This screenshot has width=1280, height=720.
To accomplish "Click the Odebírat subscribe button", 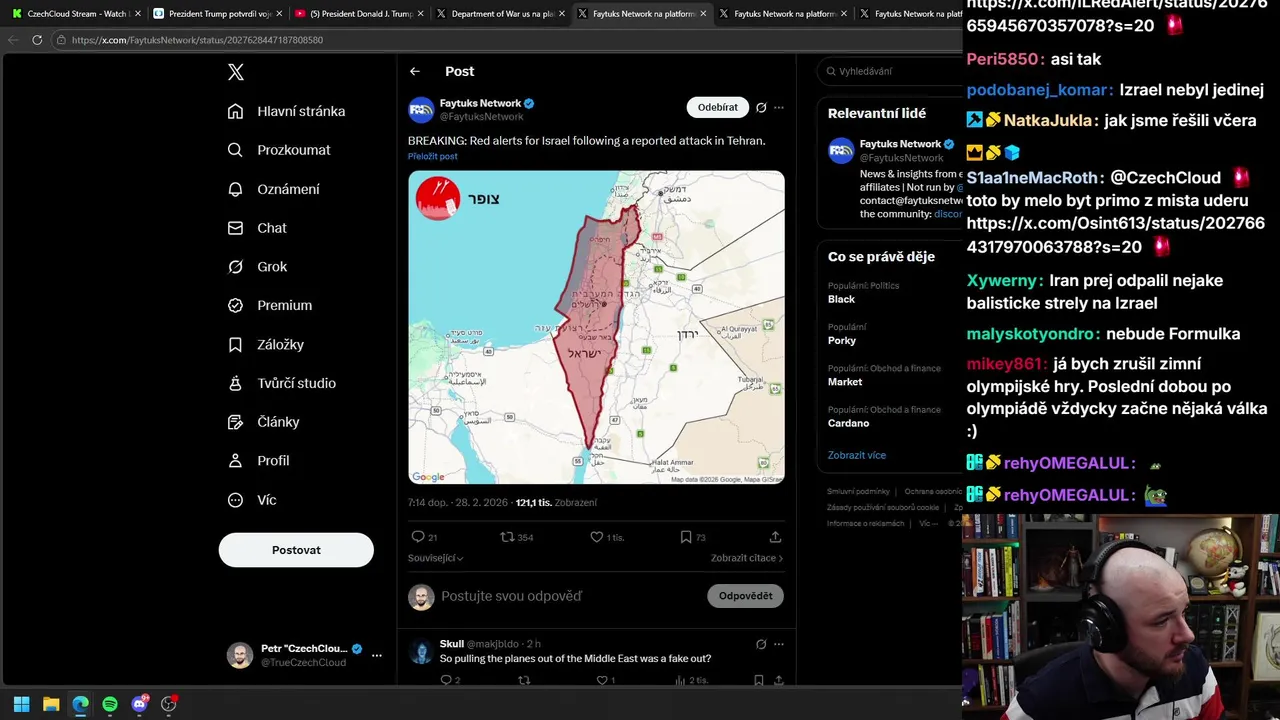I will [x=717, y=107].
